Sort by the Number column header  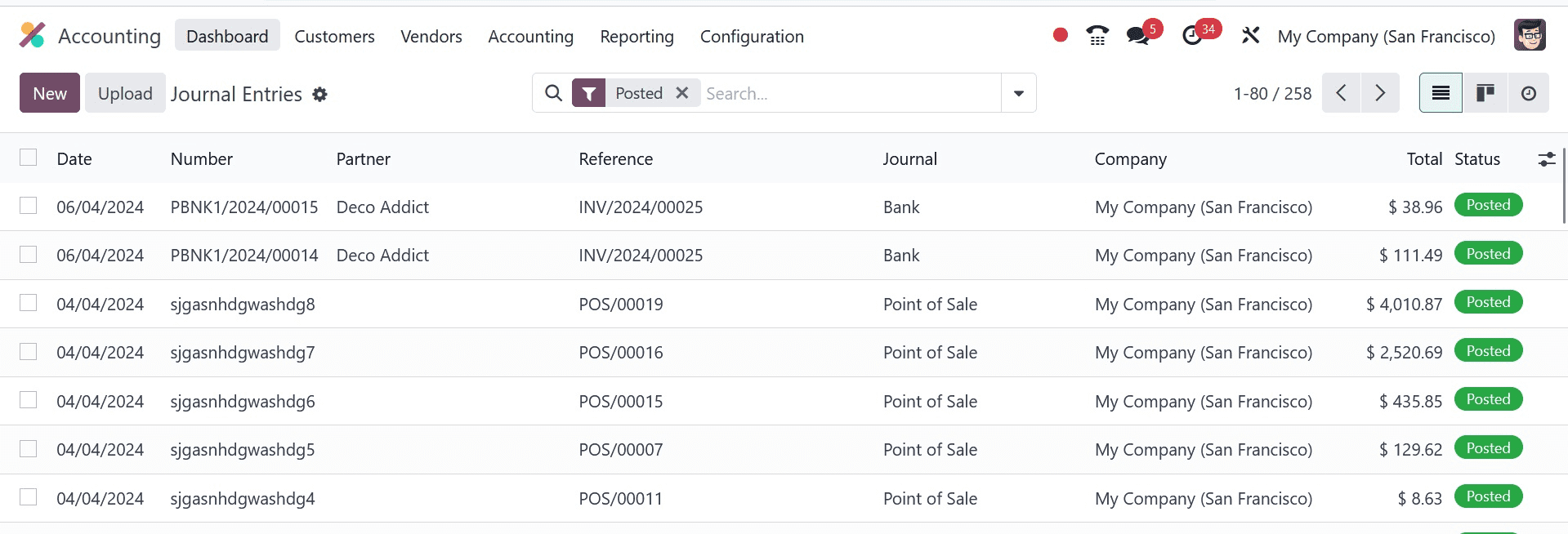pyautogui.click(x=202, y=159)
